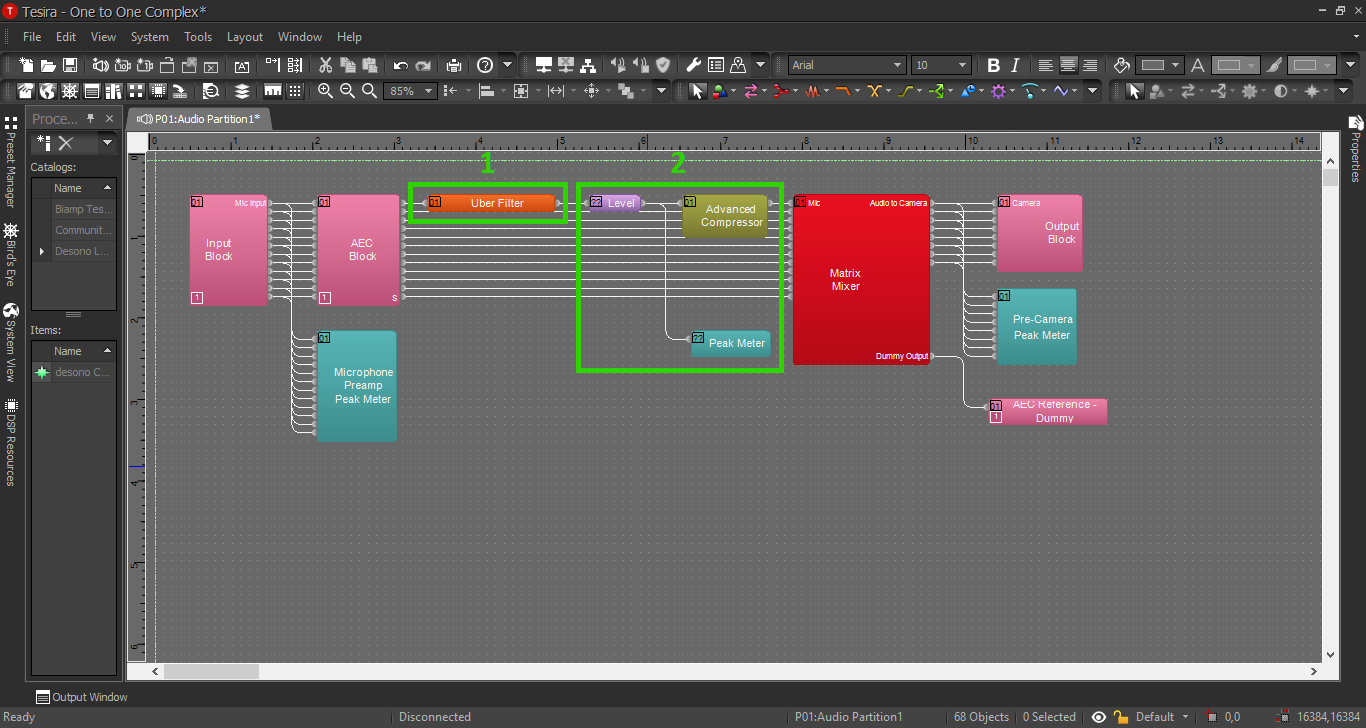The width and height of the screenshot is (1366, 728).
Task: Open the waveform equalizer blocks icon
Action: click(812, 91)
